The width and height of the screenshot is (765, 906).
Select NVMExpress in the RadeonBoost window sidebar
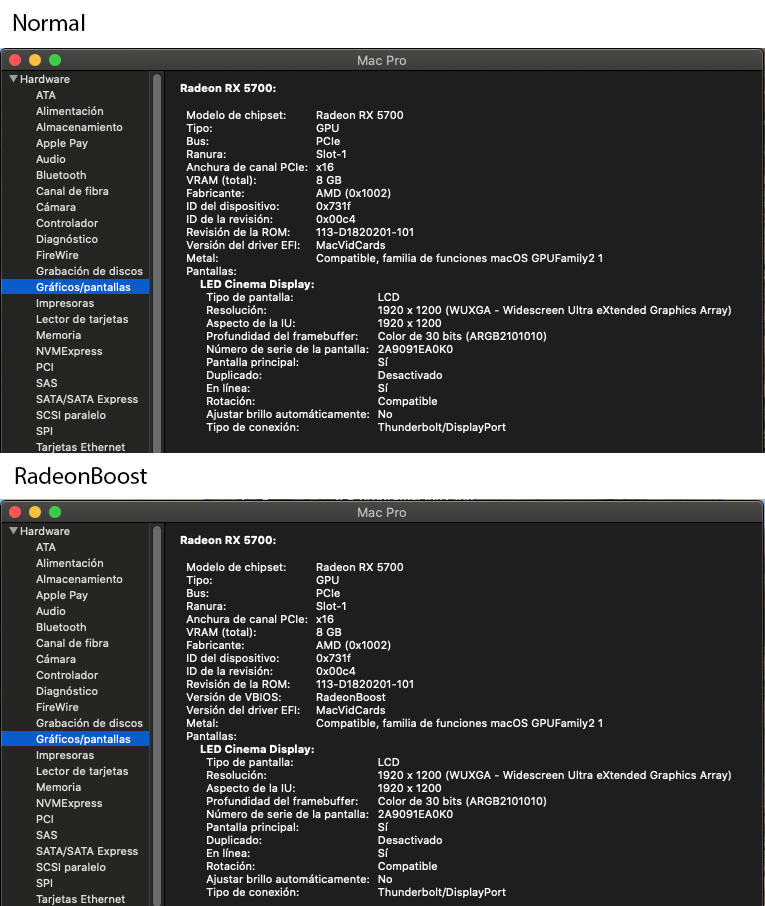click(x=69, y=803)
